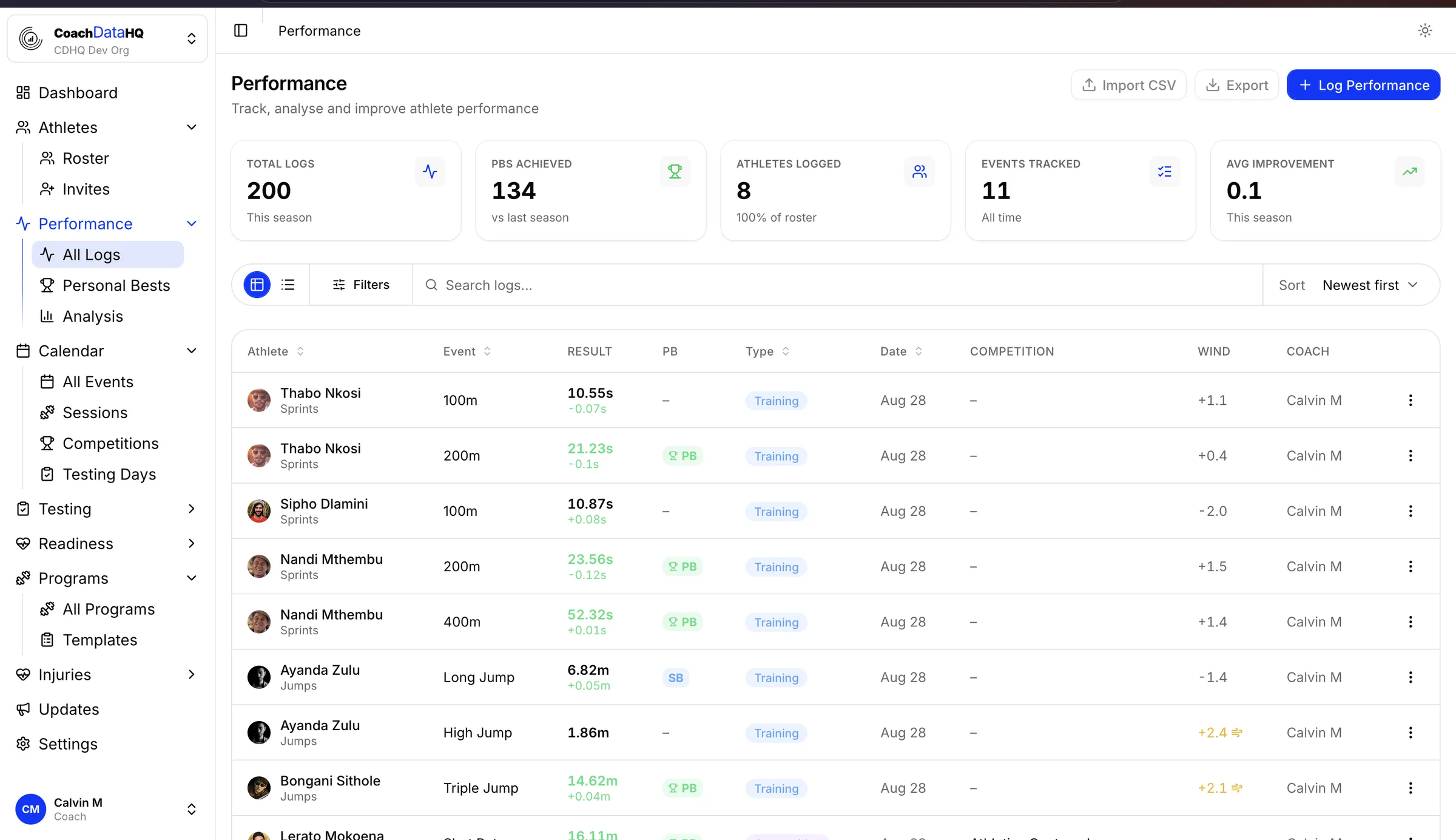The height and width of the screenshot is (840, 1456).
Task: Open the Analysis page
Action: (x=93, y=317)
